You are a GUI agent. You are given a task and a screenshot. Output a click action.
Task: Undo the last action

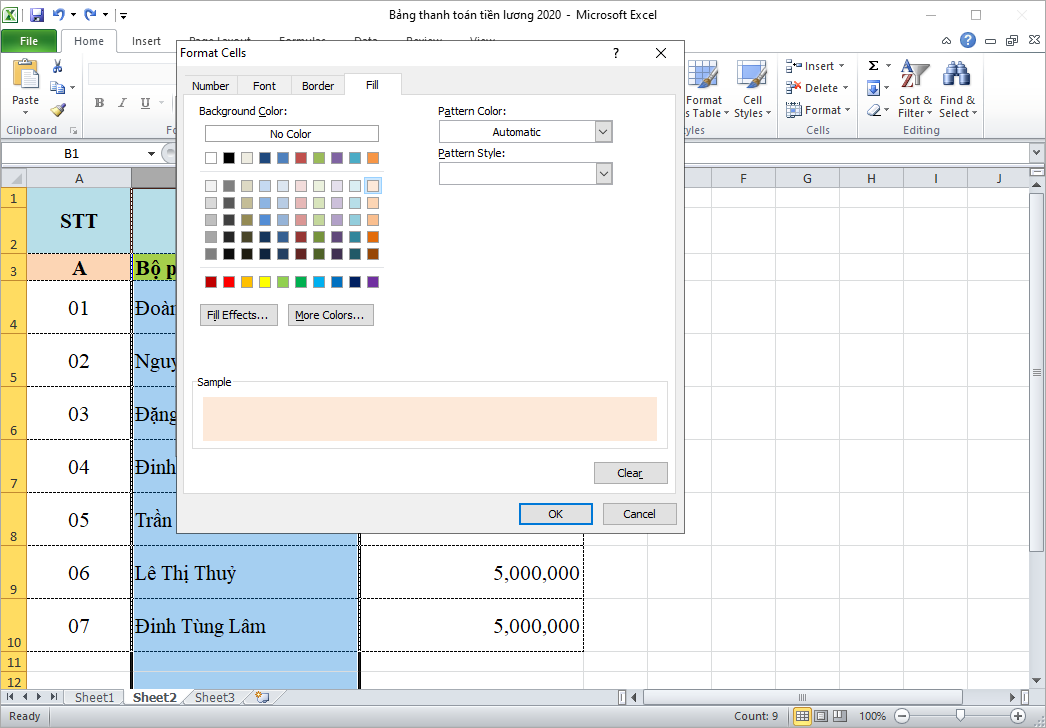tap(56, 14)
